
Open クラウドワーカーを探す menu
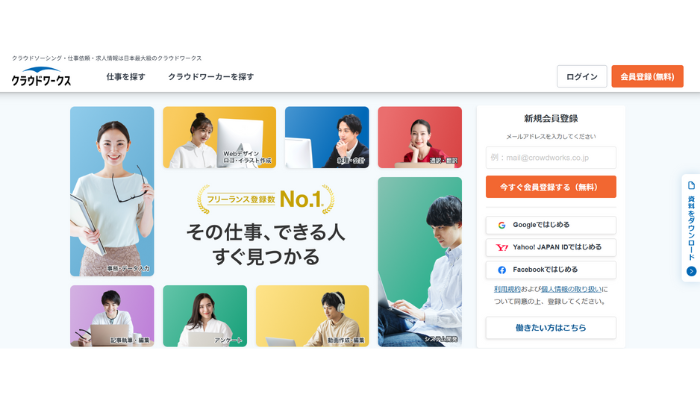[x=211, y=77]
